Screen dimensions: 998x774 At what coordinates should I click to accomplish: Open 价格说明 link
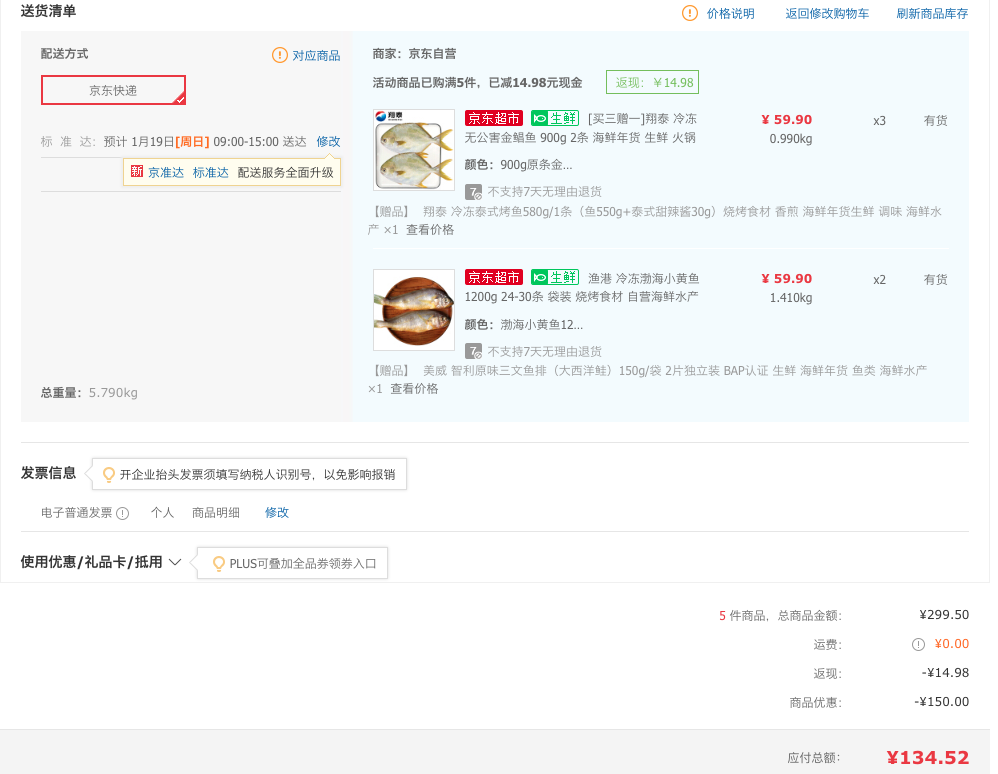point(731,13)
